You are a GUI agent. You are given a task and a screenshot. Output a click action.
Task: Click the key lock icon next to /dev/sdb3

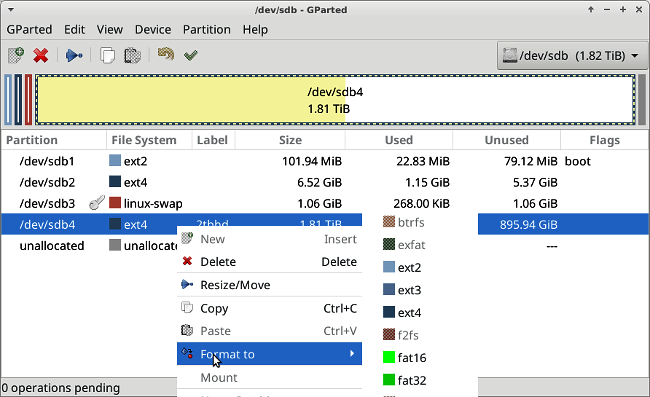click(97, 203)
